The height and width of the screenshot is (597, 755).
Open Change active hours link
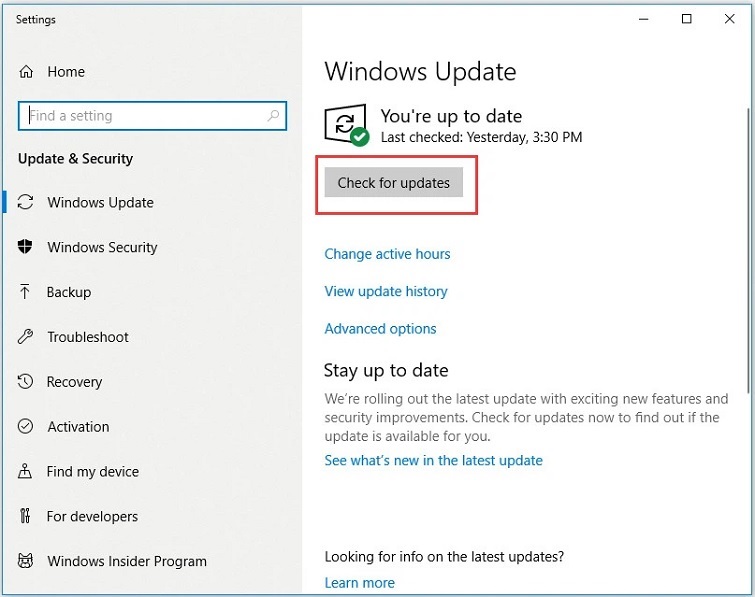click(x=387, y=254)
